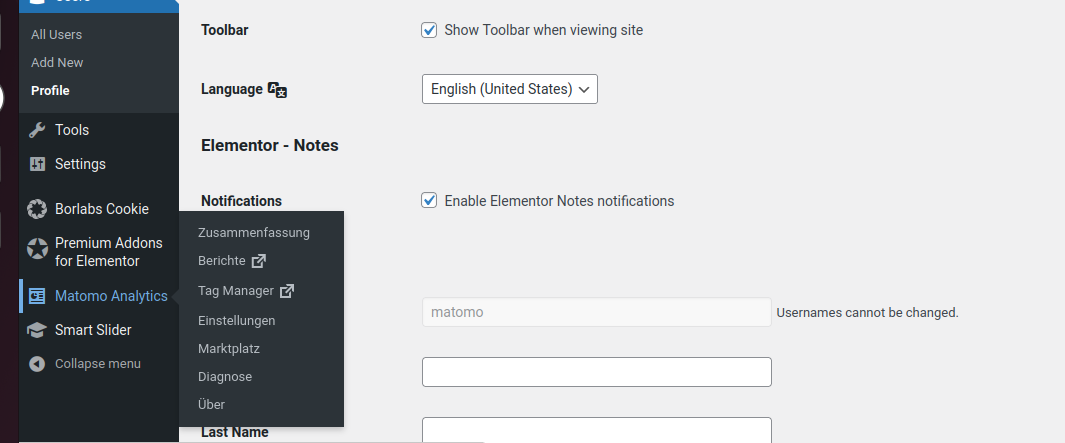Click the Toolbar row label
The width and height of the screenshot is (1065, 443).
225,30
